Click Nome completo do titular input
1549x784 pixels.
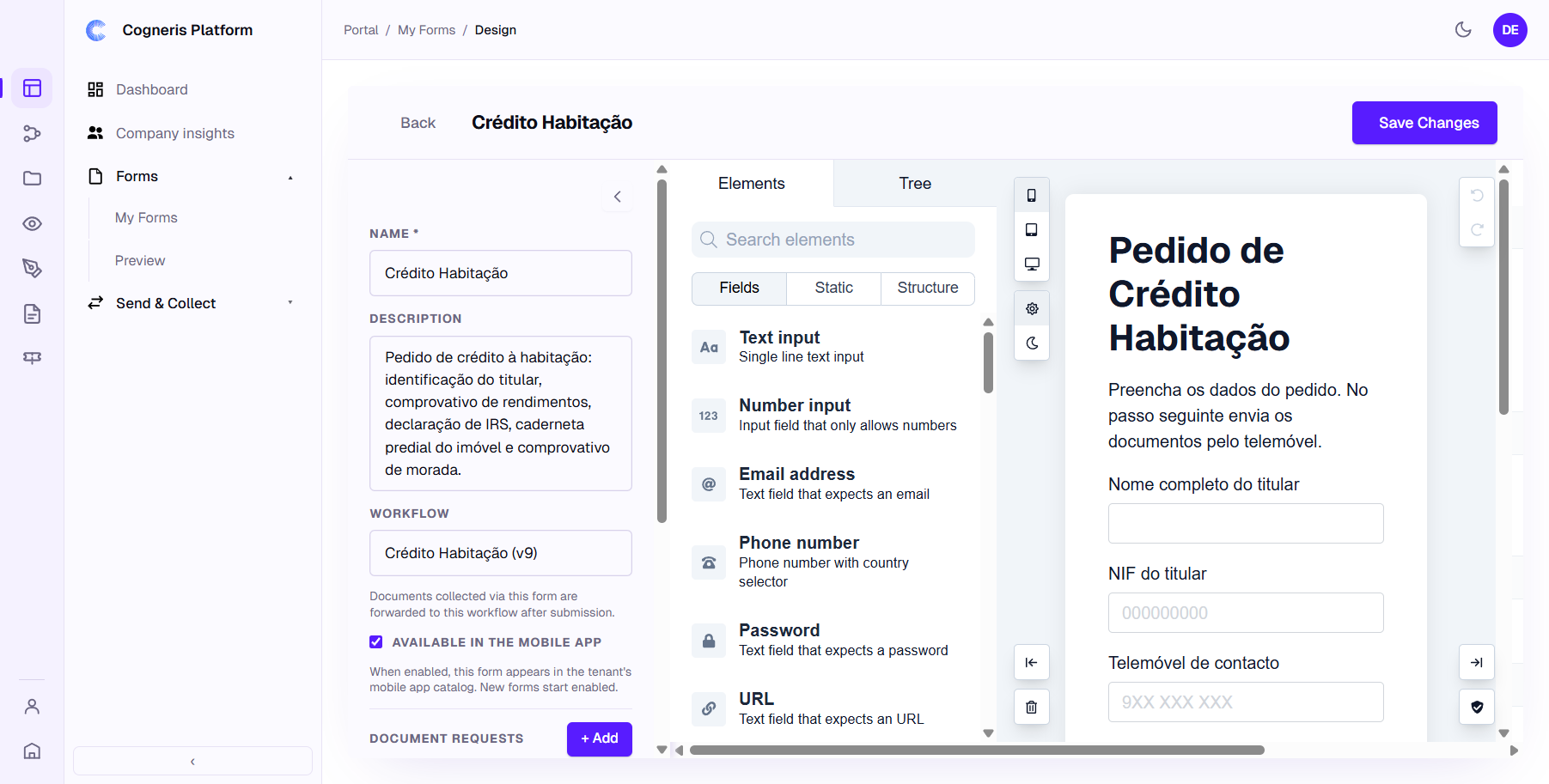click(1246, 523)
